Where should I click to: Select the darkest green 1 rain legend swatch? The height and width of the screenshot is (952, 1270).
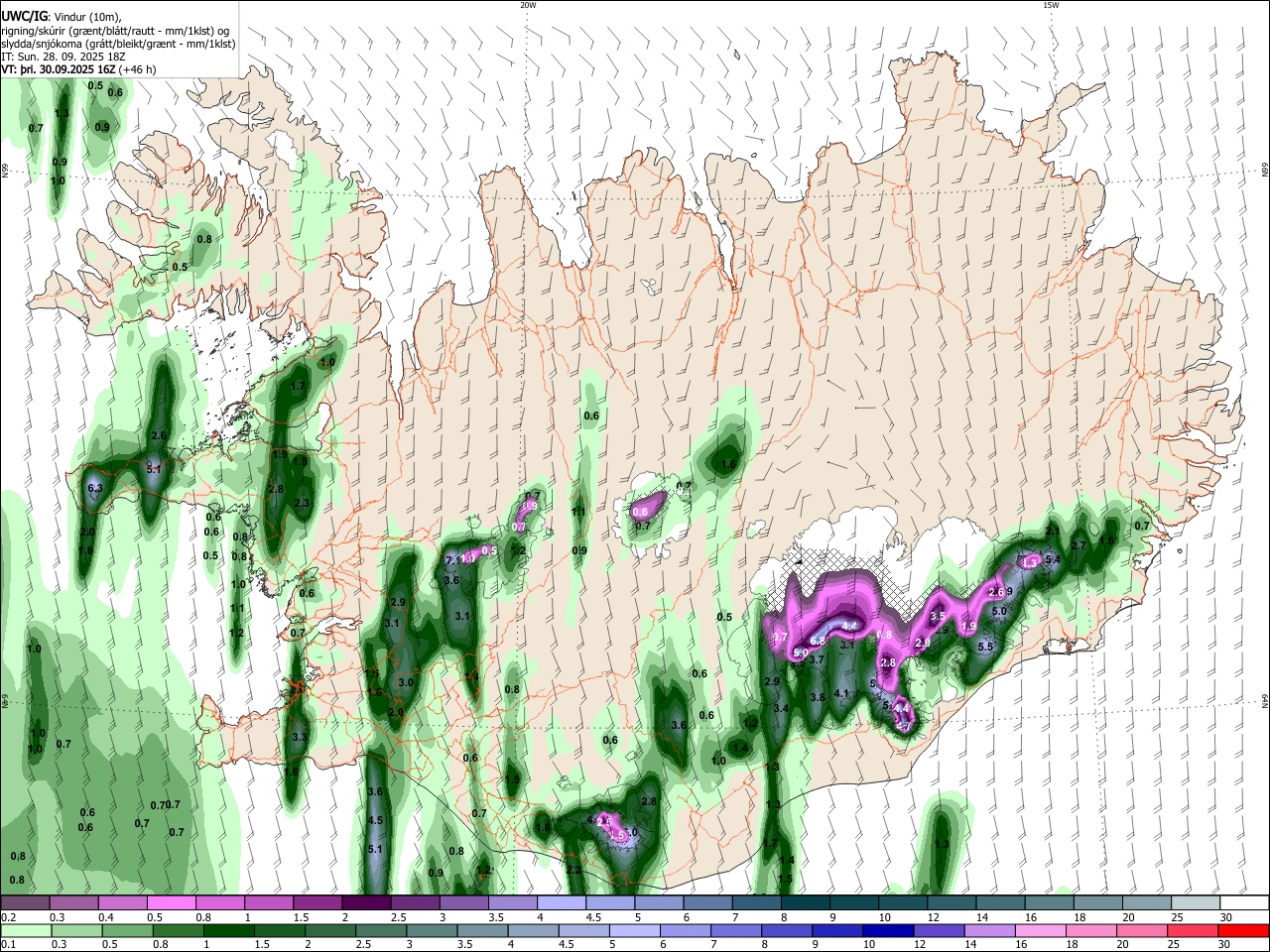(229, 930)
